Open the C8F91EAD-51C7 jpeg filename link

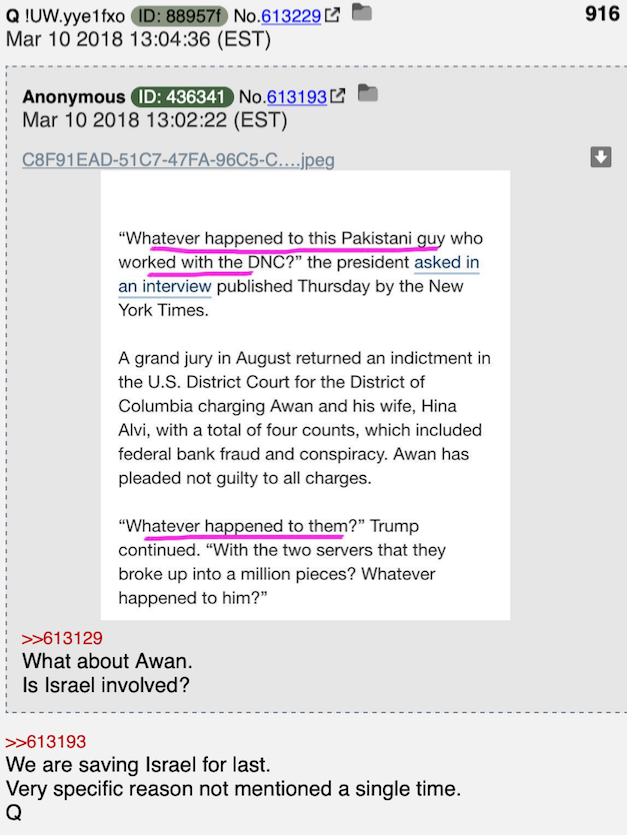tap(178, 160)
